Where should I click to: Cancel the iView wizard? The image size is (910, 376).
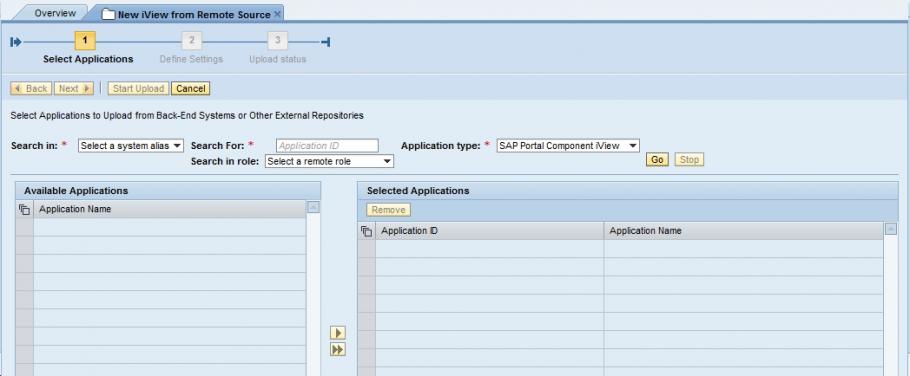point(191,88)
